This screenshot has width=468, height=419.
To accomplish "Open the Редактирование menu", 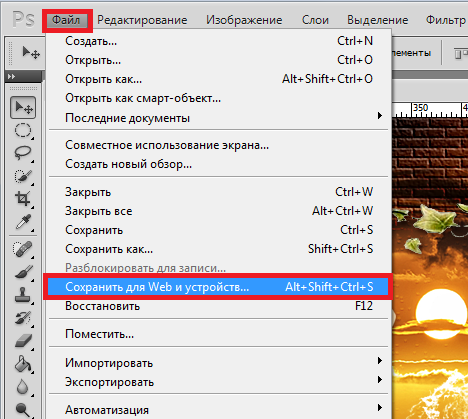I will [142, 20].
